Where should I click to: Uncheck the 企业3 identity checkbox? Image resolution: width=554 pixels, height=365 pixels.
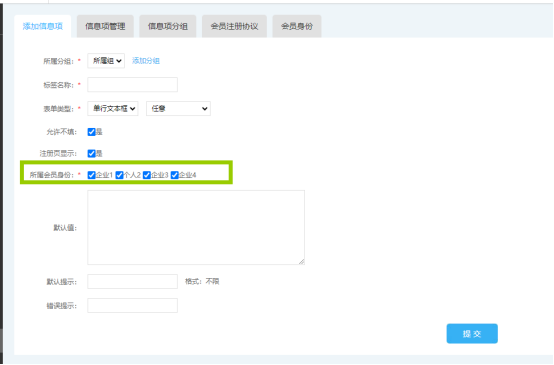point(147,175)
